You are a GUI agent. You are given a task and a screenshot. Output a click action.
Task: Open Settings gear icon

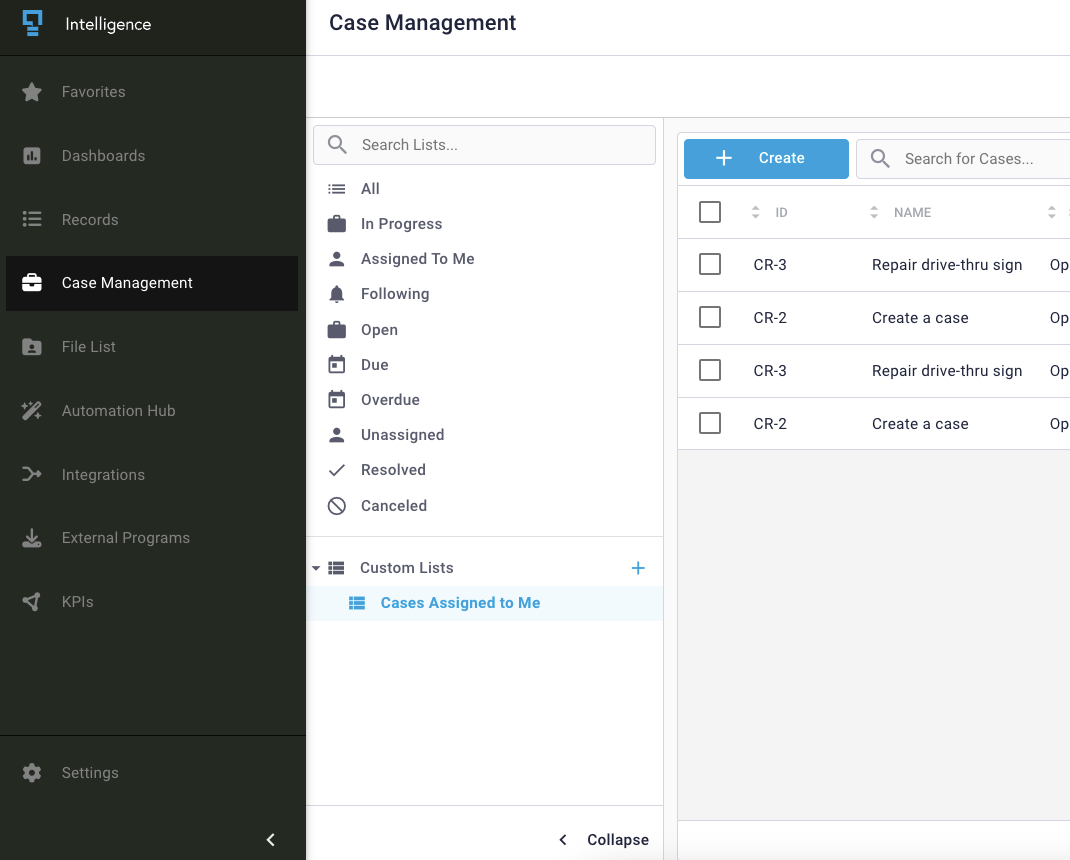click(31, 773)
